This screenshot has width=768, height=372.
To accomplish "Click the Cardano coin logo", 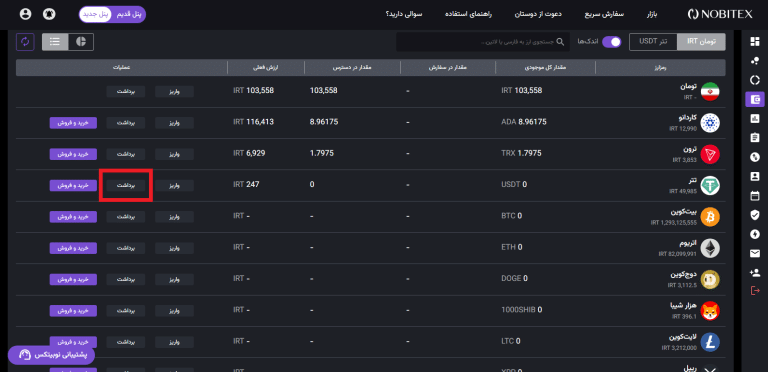I will pos(710,123).
